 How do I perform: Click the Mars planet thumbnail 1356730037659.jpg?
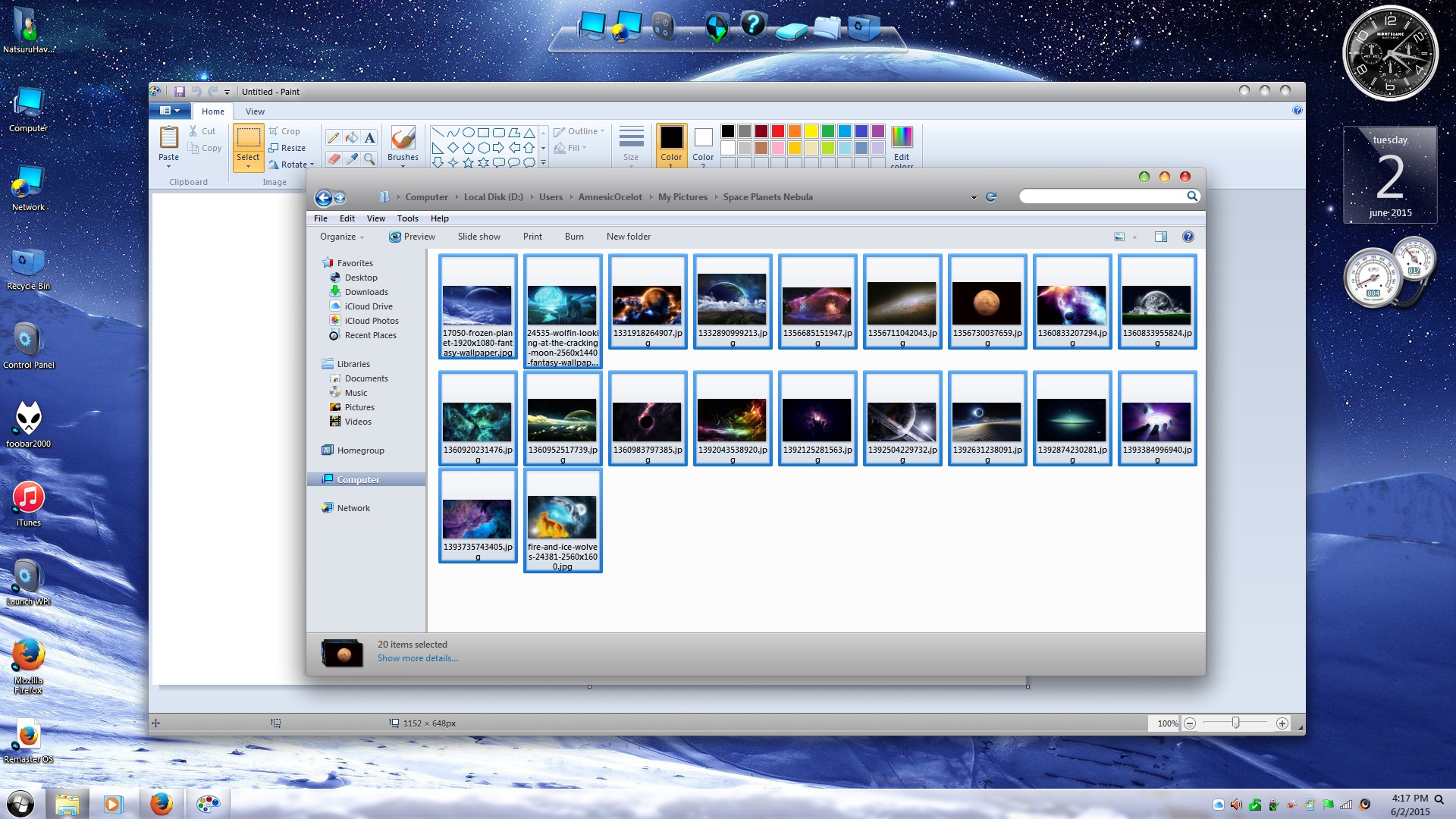(x=987, y=303)
